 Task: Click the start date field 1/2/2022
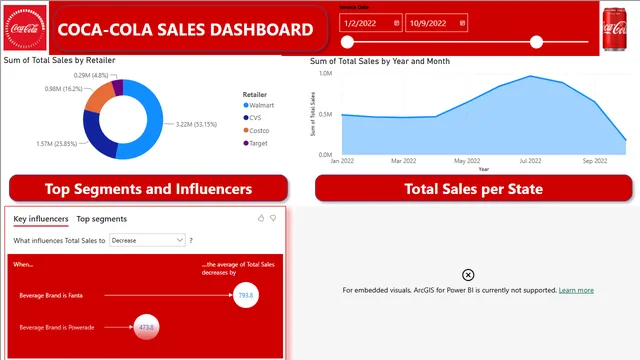371,23
